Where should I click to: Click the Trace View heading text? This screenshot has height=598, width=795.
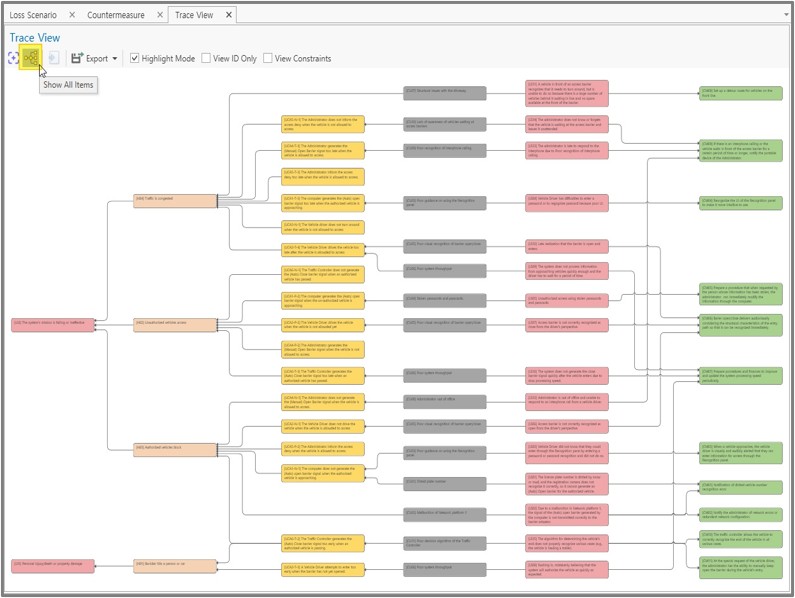[35, 38]
